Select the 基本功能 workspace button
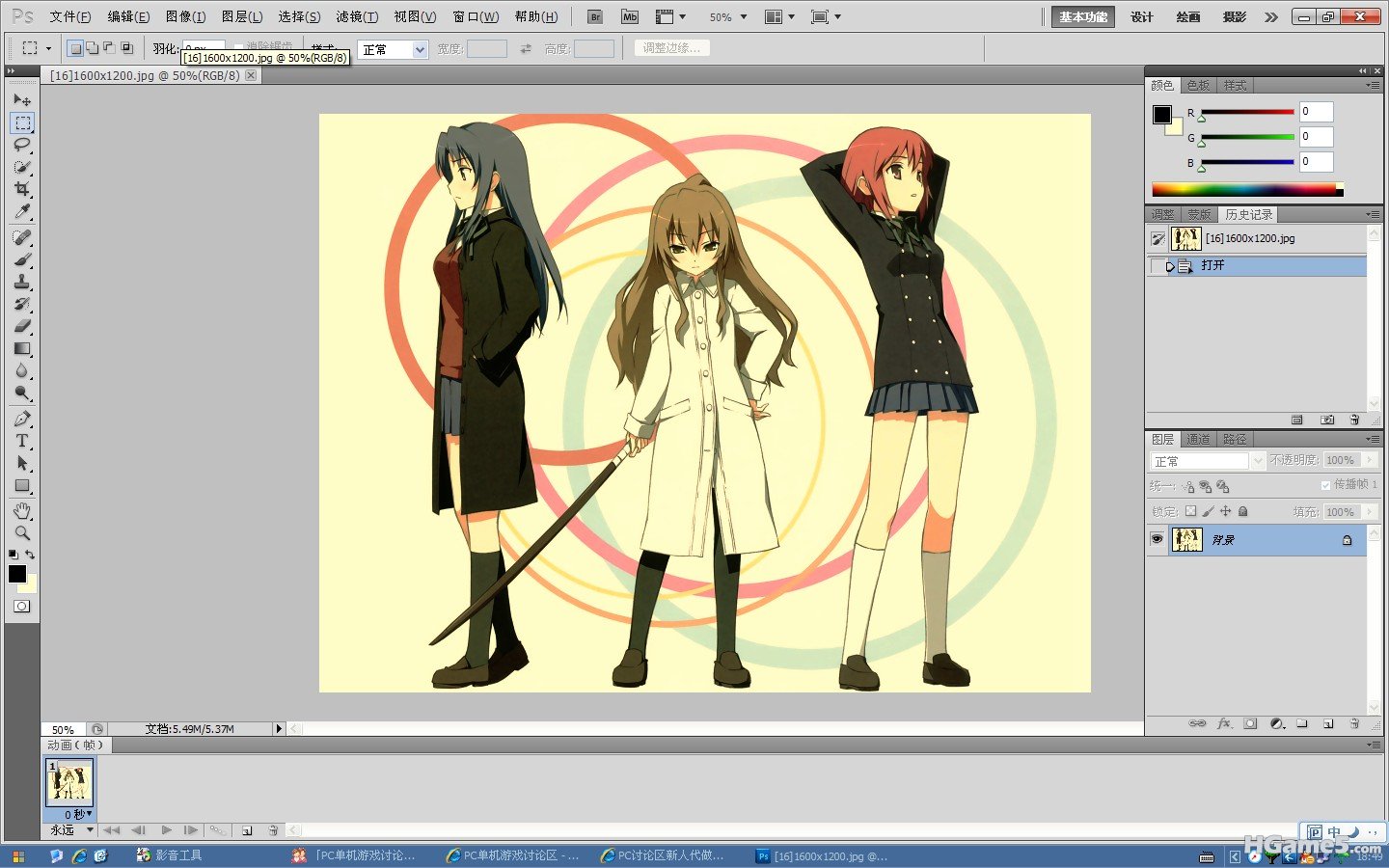This screenshot has height=868, width=1389. pos(1083,16)
